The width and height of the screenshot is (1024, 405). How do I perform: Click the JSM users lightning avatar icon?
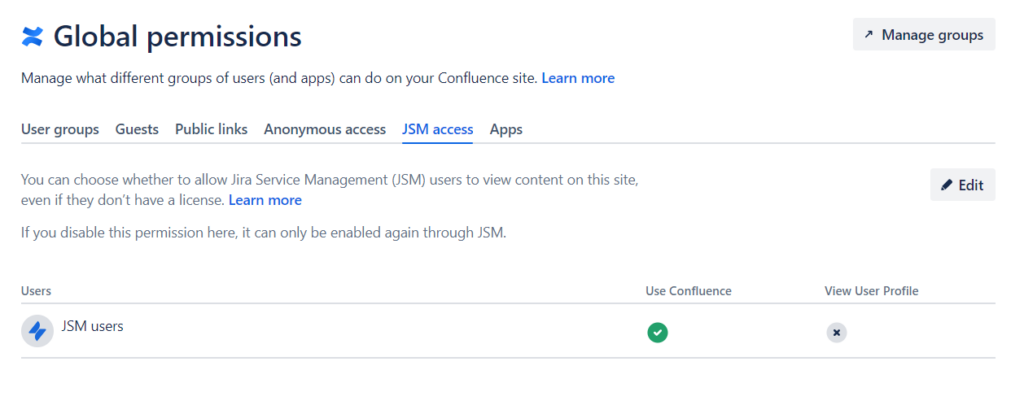[37, 331]
